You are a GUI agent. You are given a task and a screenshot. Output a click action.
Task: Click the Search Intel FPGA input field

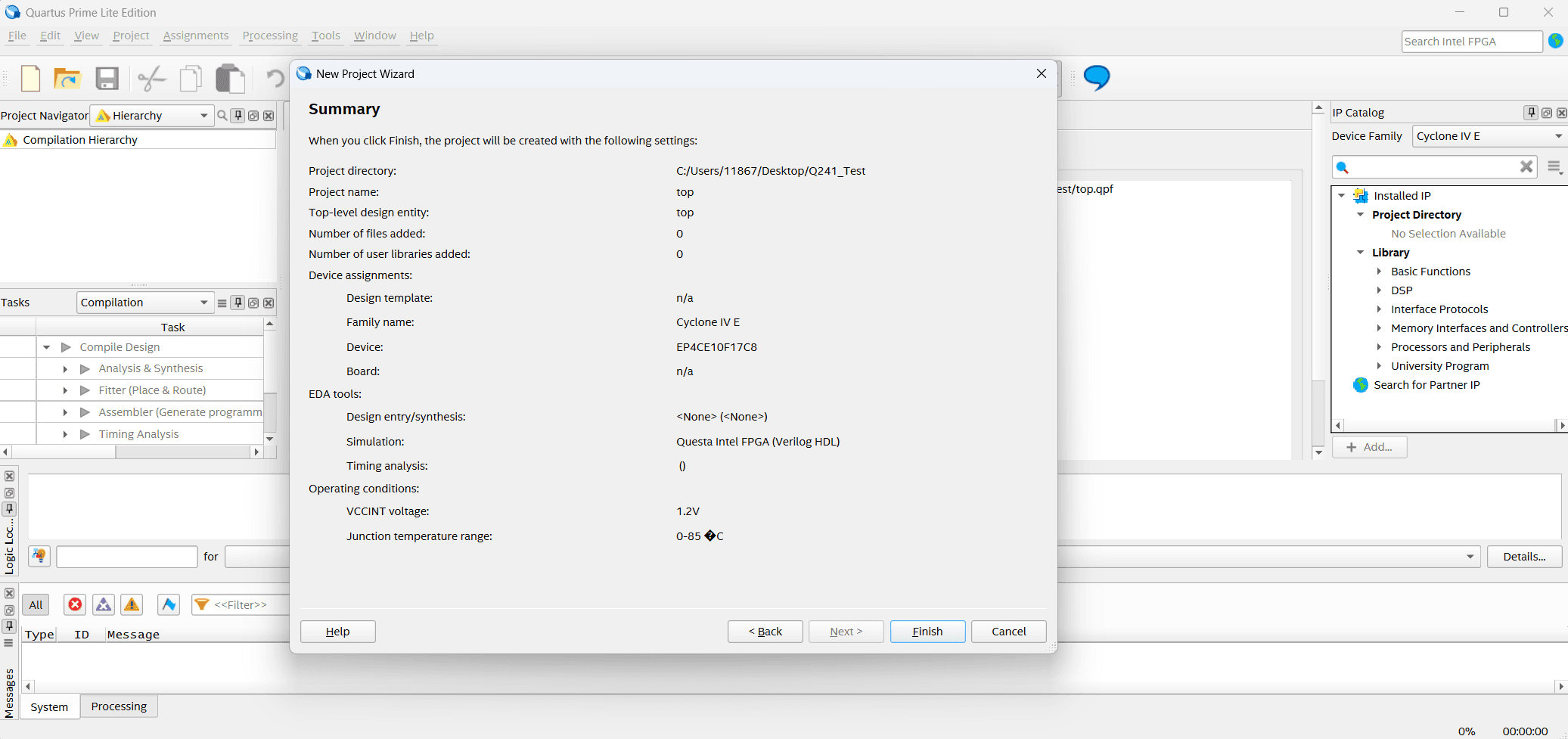[1470, 42]
